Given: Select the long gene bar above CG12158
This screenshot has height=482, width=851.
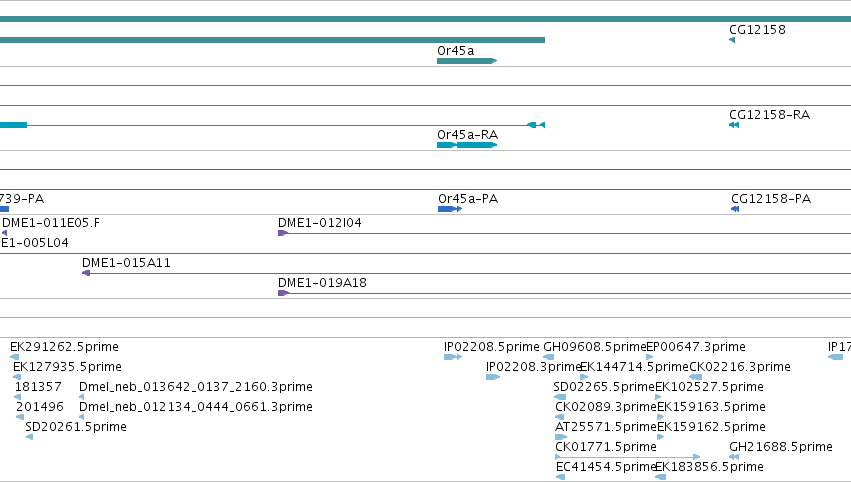Looking at the screenshot, I should pos(426,19).
